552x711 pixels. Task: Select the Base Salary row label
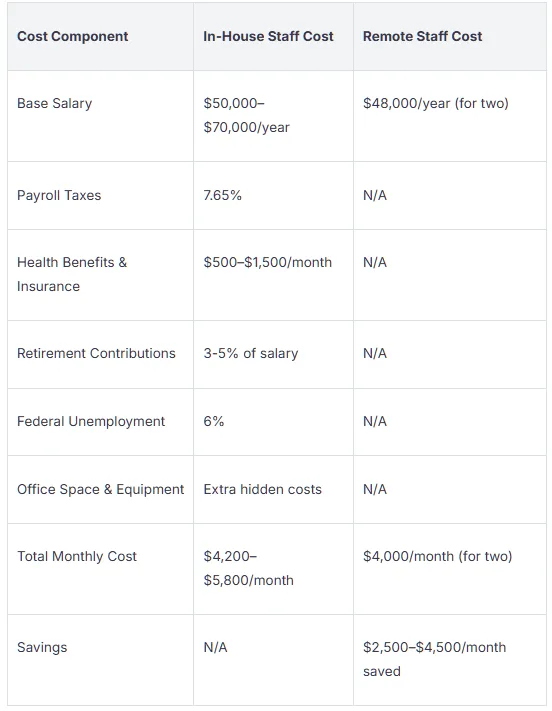54,103
